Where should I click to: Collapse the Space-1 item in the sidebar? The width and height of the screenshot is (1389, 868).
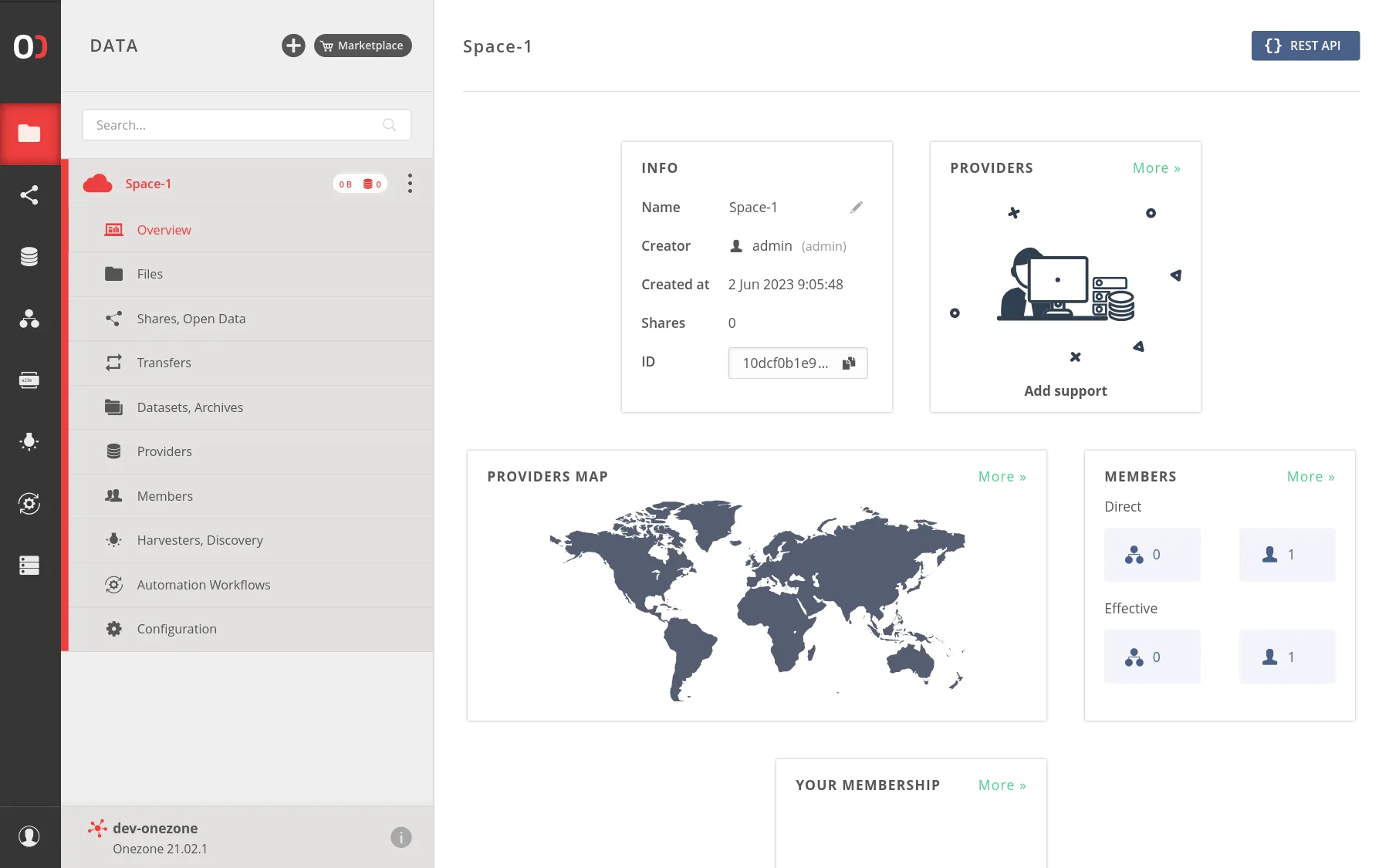(148, 184)
